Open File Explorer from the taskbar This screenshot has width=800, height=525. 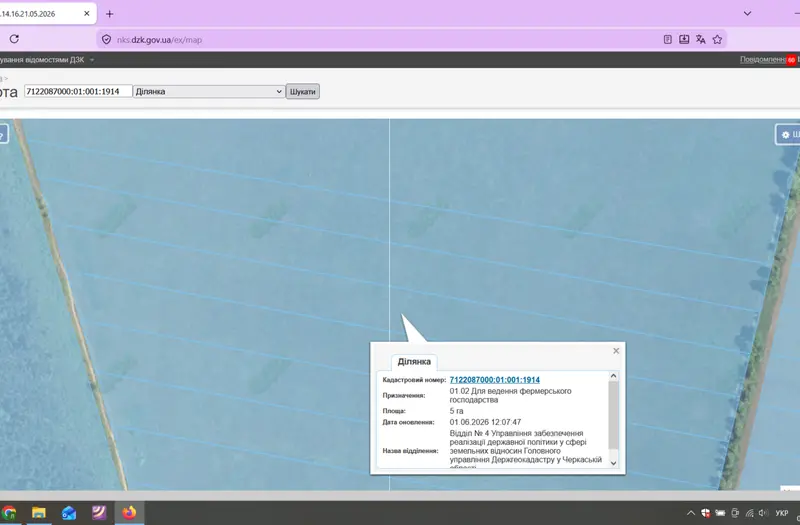coord(39,513)
